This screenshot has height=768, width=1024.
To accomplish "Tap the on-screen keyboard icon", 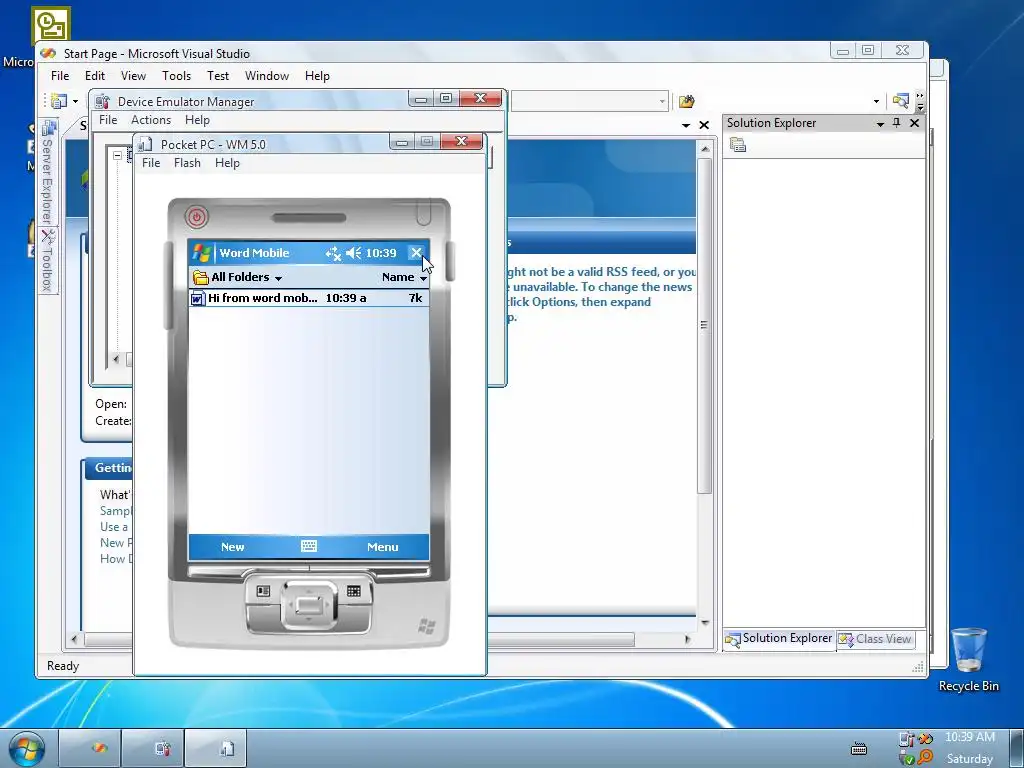I will [x=309, y=547].
